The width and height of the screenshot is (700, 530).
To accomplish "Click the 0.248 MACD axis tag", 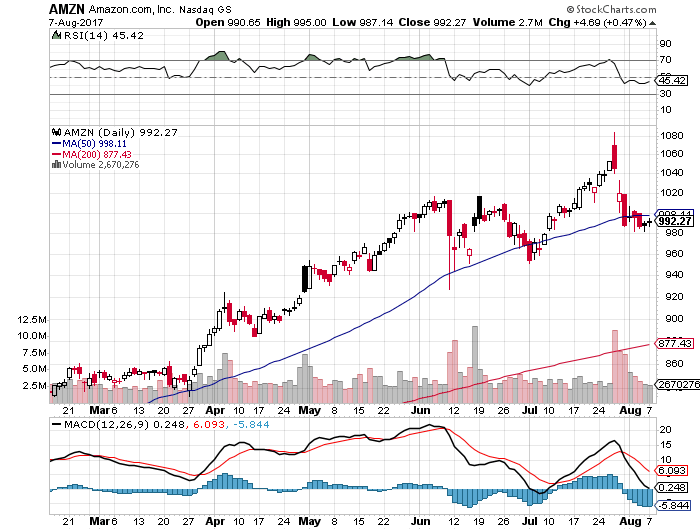I will [672, 488].
